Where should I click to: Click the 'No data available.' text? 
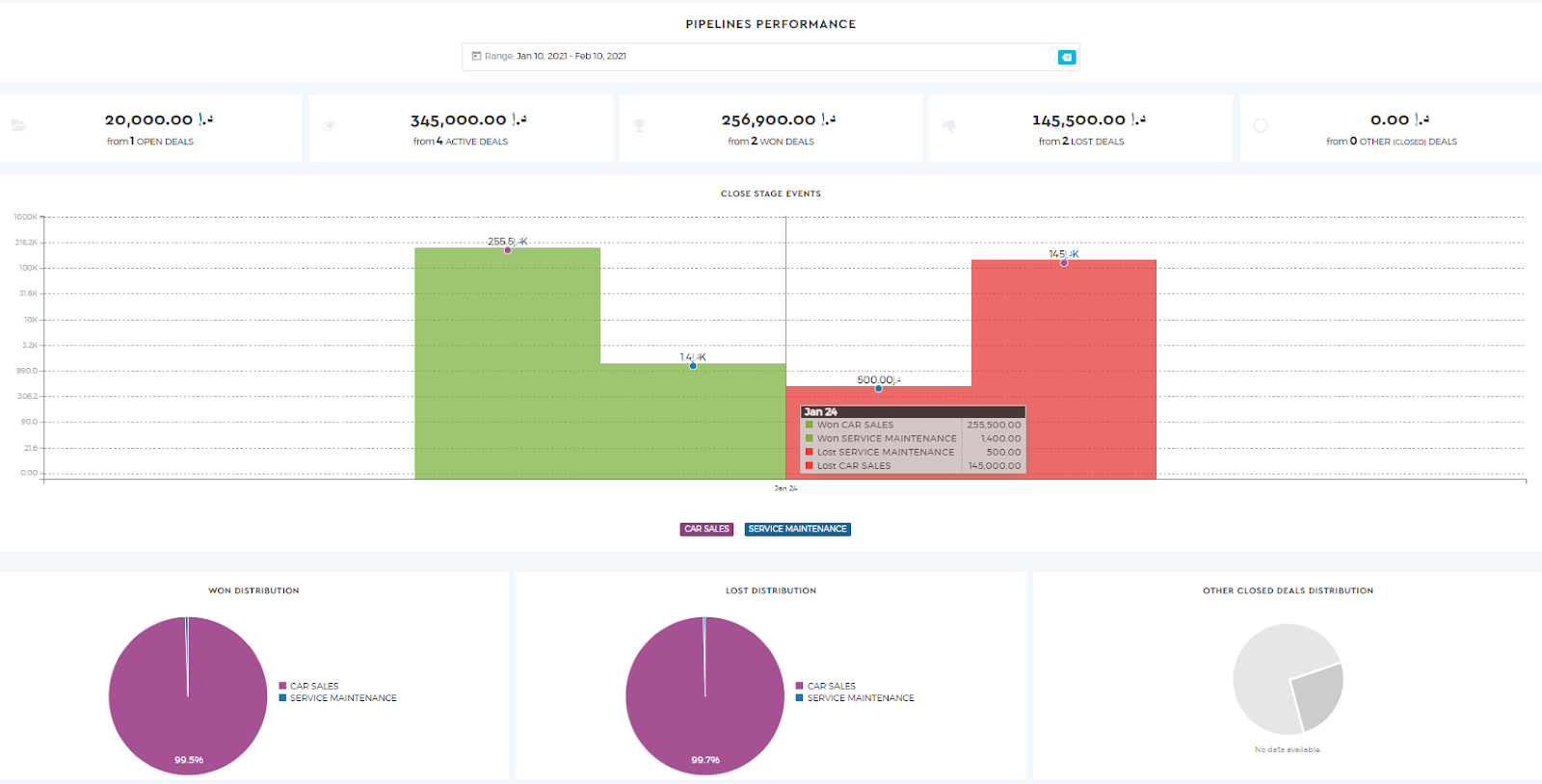click(x=1288, y=749)
